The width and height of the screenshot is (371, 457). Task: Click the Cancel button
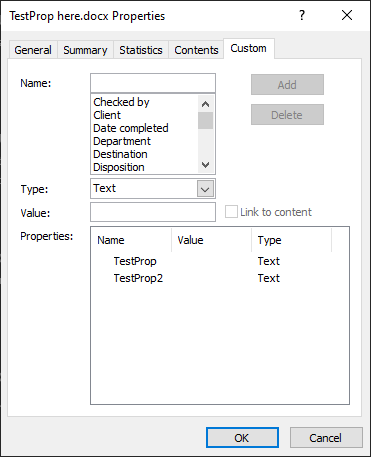326,438
